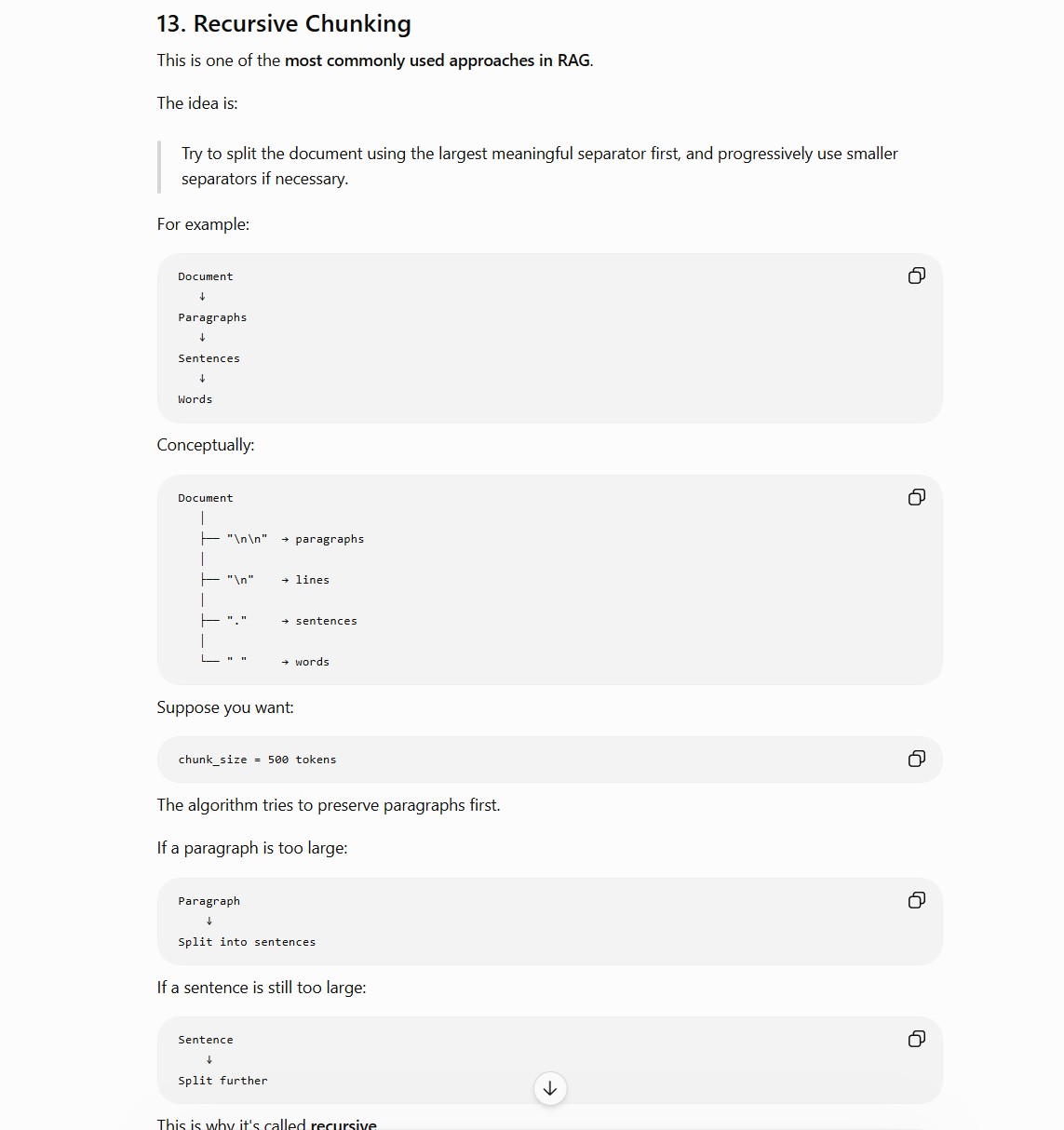1064x1130 pixels.
Task: Click the '"." → sentences' entry
Action: (291, 621)
